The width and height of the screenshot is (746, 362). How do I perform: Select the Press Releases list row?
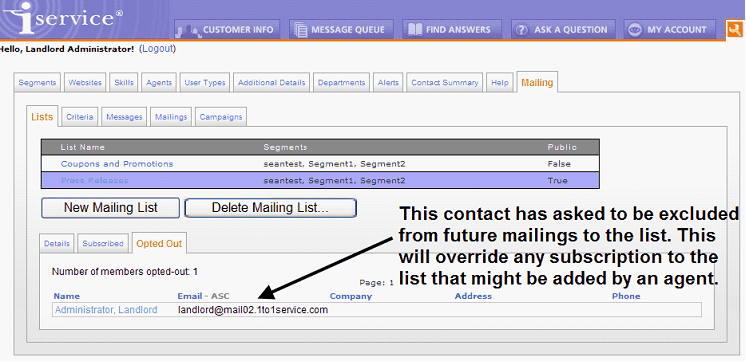coord(320,180)
